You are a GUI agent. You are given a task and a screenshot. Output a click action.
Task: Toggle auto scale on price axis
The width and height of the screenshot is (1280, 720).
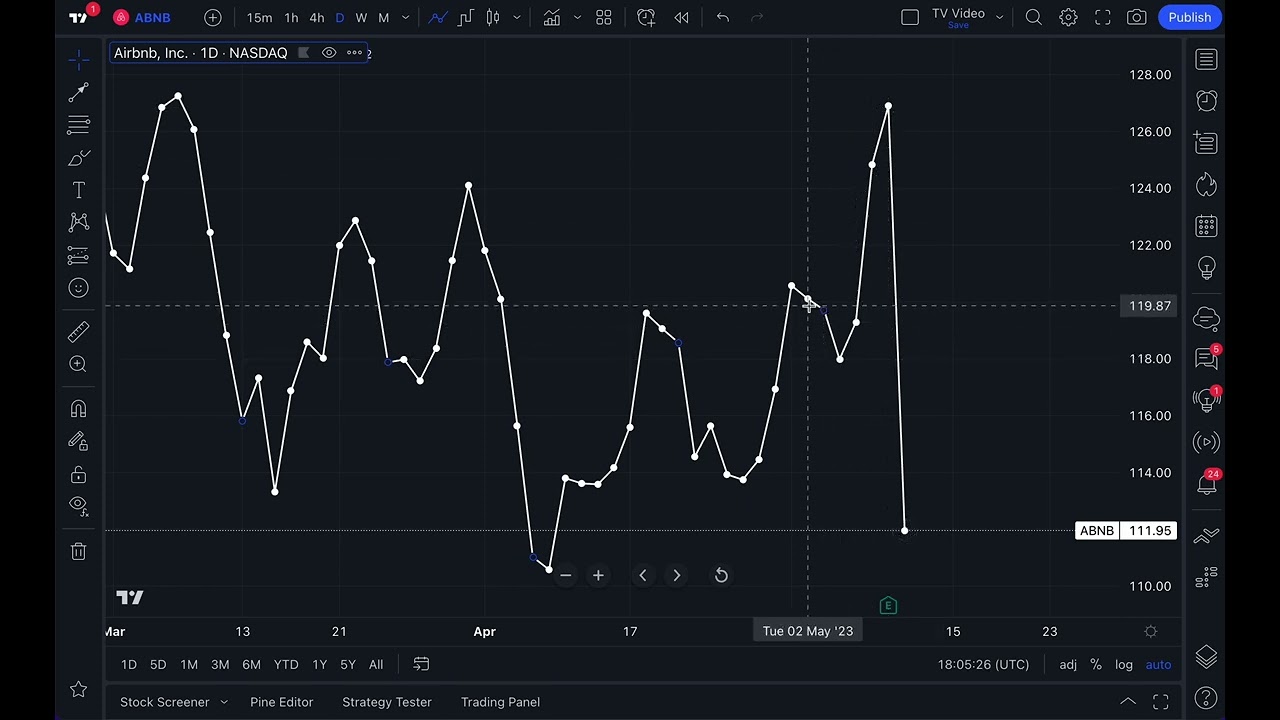(1158, 665)
